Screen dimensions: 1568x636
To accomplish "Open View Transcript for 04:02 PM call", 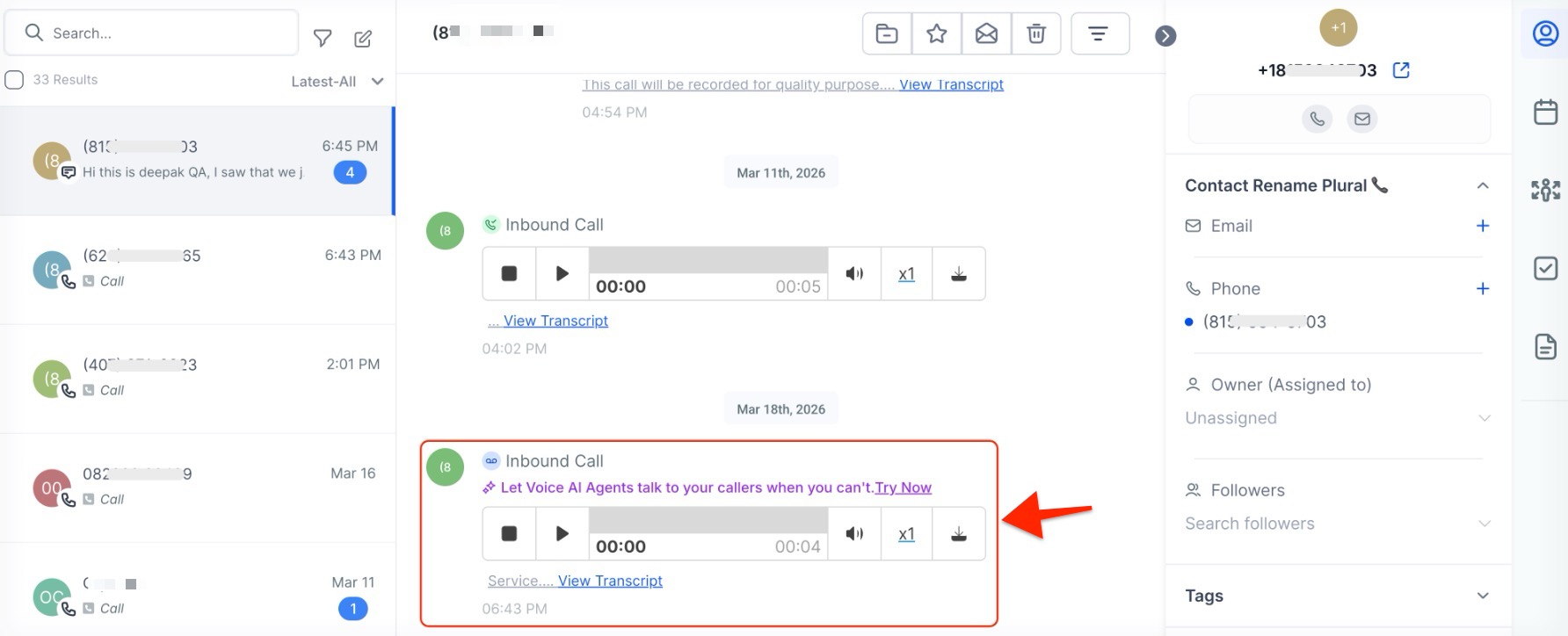I will [x=555, y=321].
